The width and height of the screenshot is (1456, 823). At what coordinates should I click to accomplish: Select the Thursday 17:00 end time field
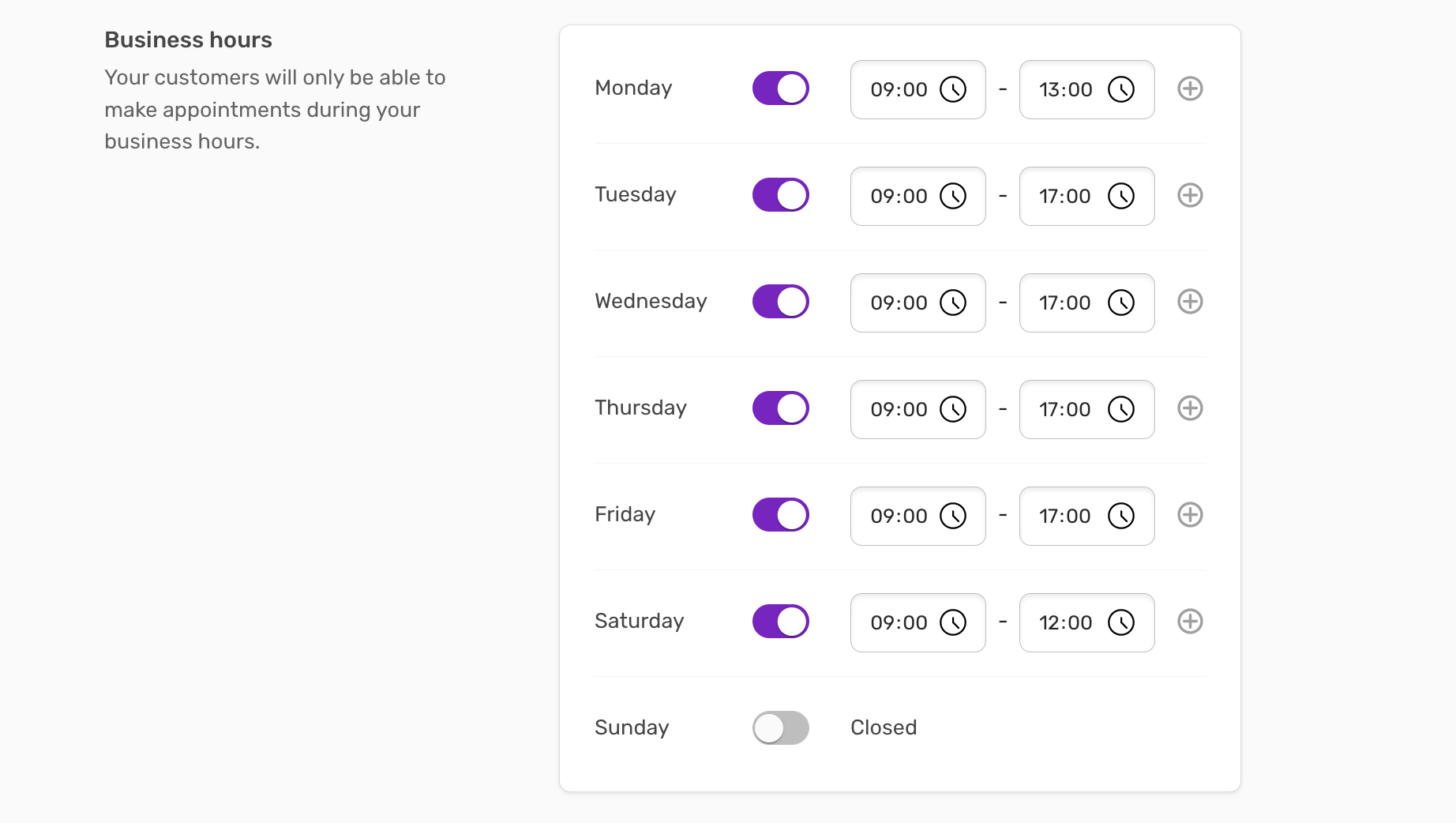tap(1087, 410)
